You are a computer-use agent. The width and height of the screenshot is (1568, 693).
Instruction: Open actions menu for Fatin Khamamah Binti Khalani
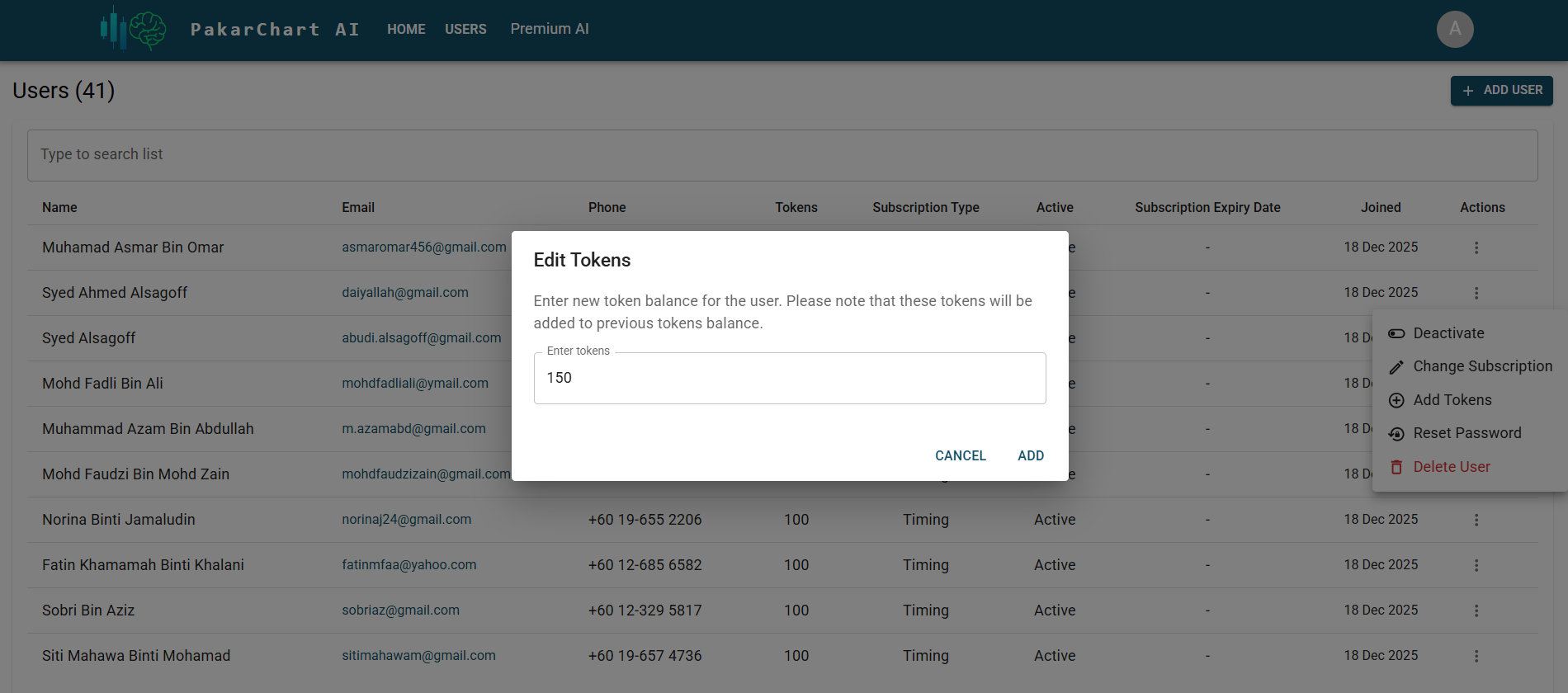click(1476, 565)
